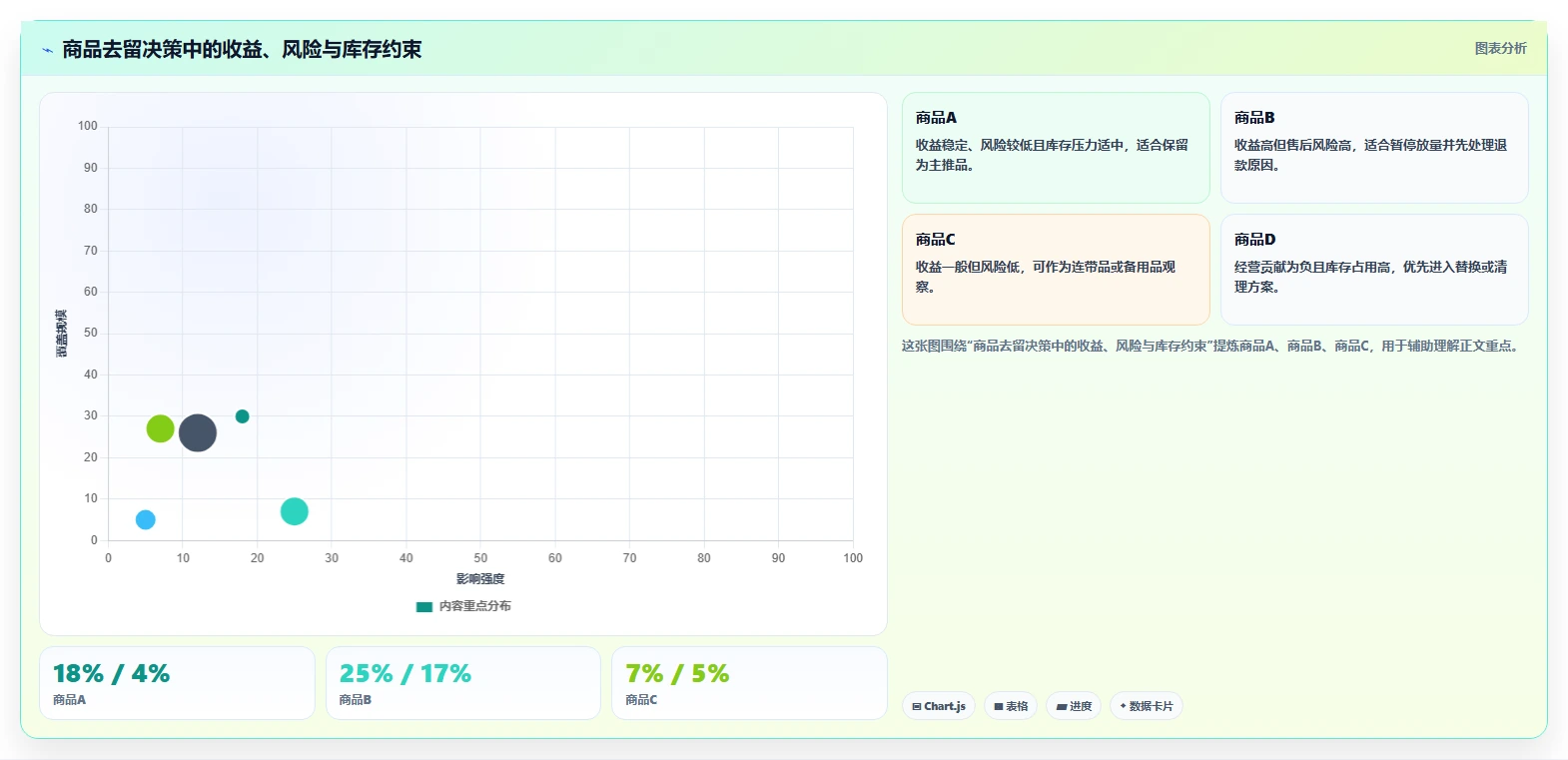Open the 商品D description card
This screenshot has height=760, width=1568.
(1374, 270)
